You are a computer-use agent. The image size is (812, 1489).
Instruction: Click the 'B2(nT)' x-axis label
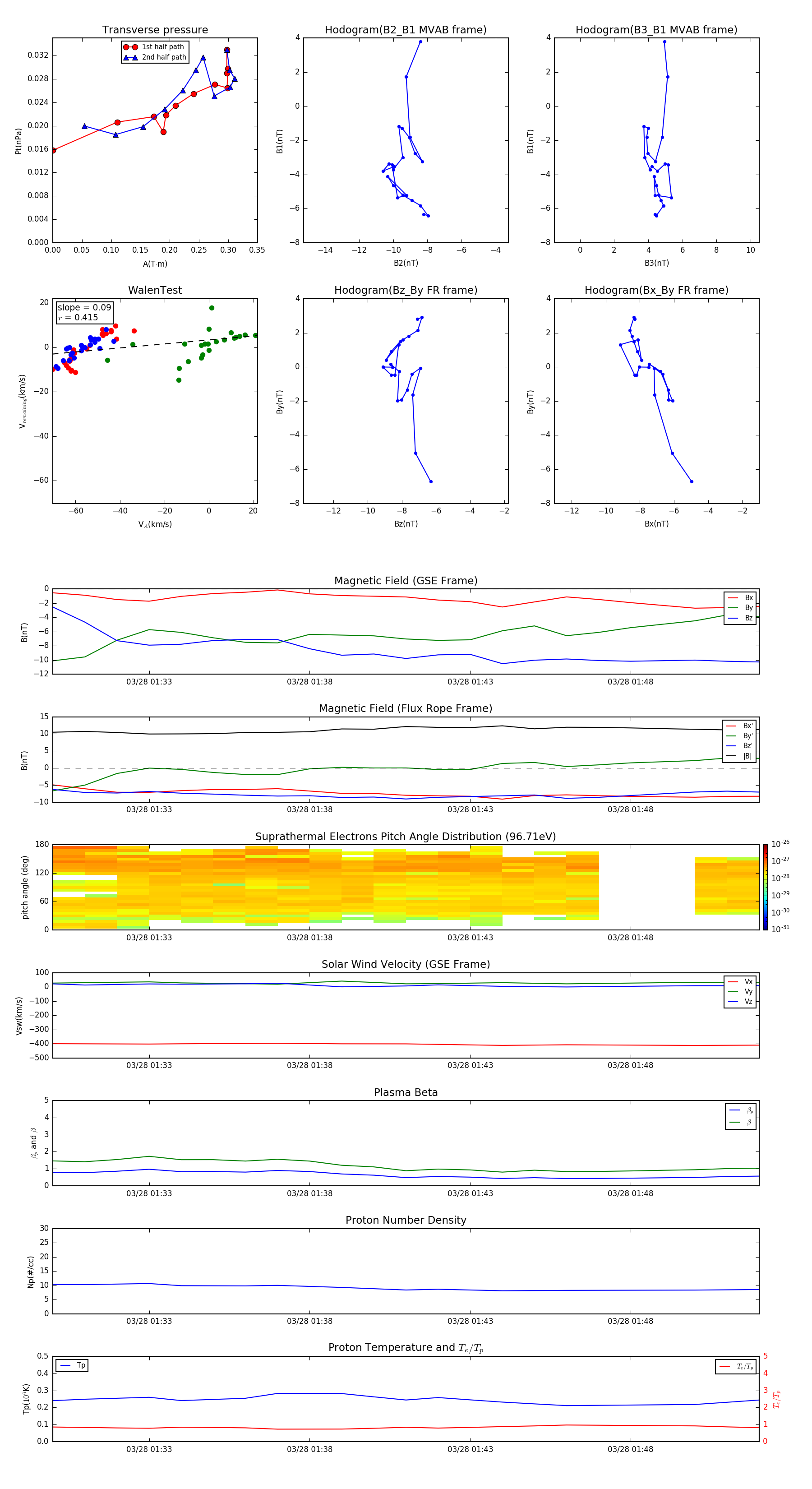pos(406,263)
